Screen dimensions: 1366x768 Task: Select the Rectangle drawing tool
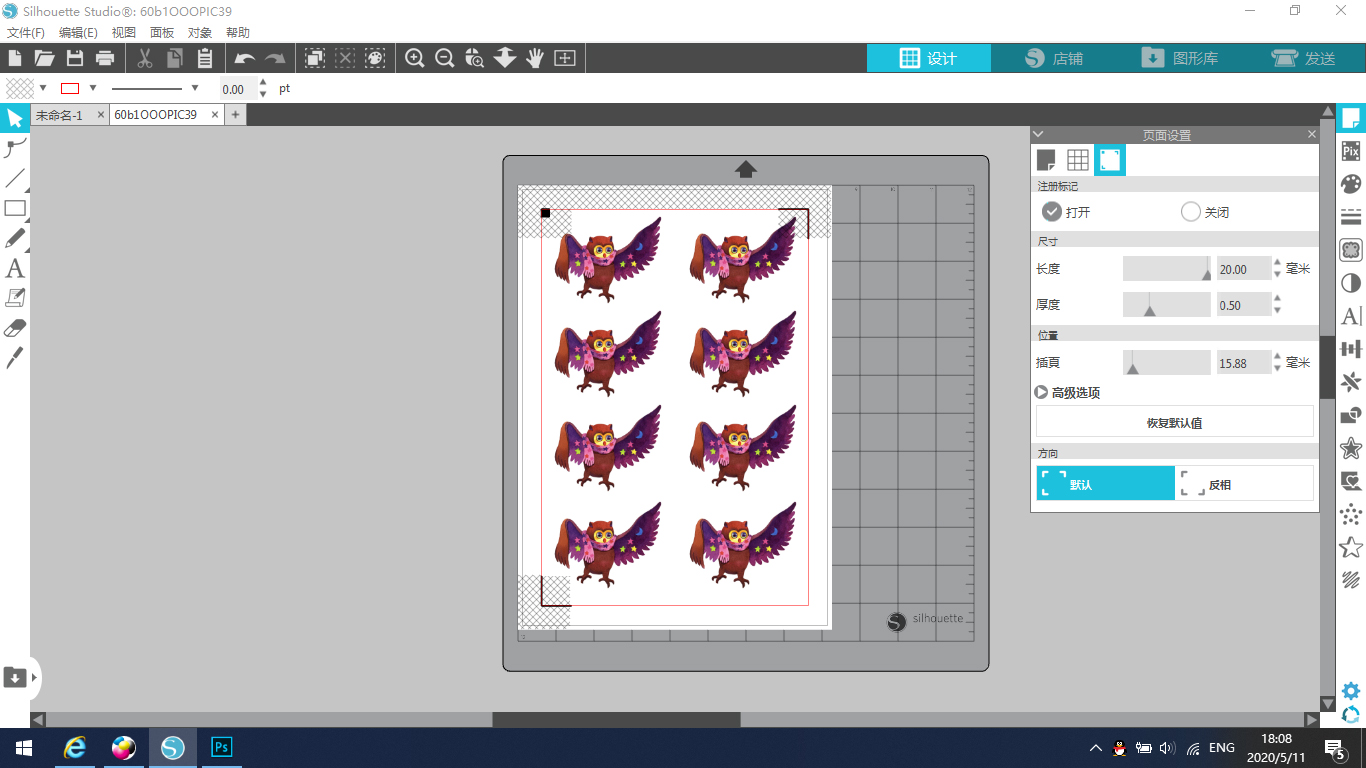pyautogui.click(x=15, y=209)
